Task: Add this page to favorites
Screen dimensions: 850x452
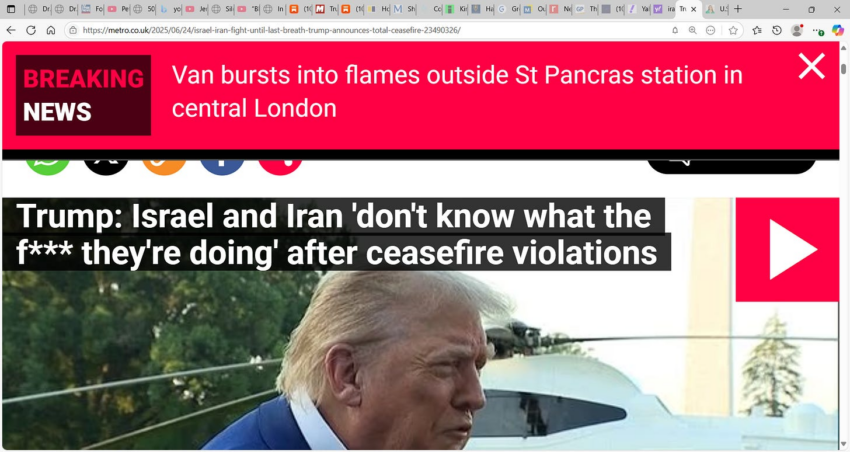Action: (733, 30)
